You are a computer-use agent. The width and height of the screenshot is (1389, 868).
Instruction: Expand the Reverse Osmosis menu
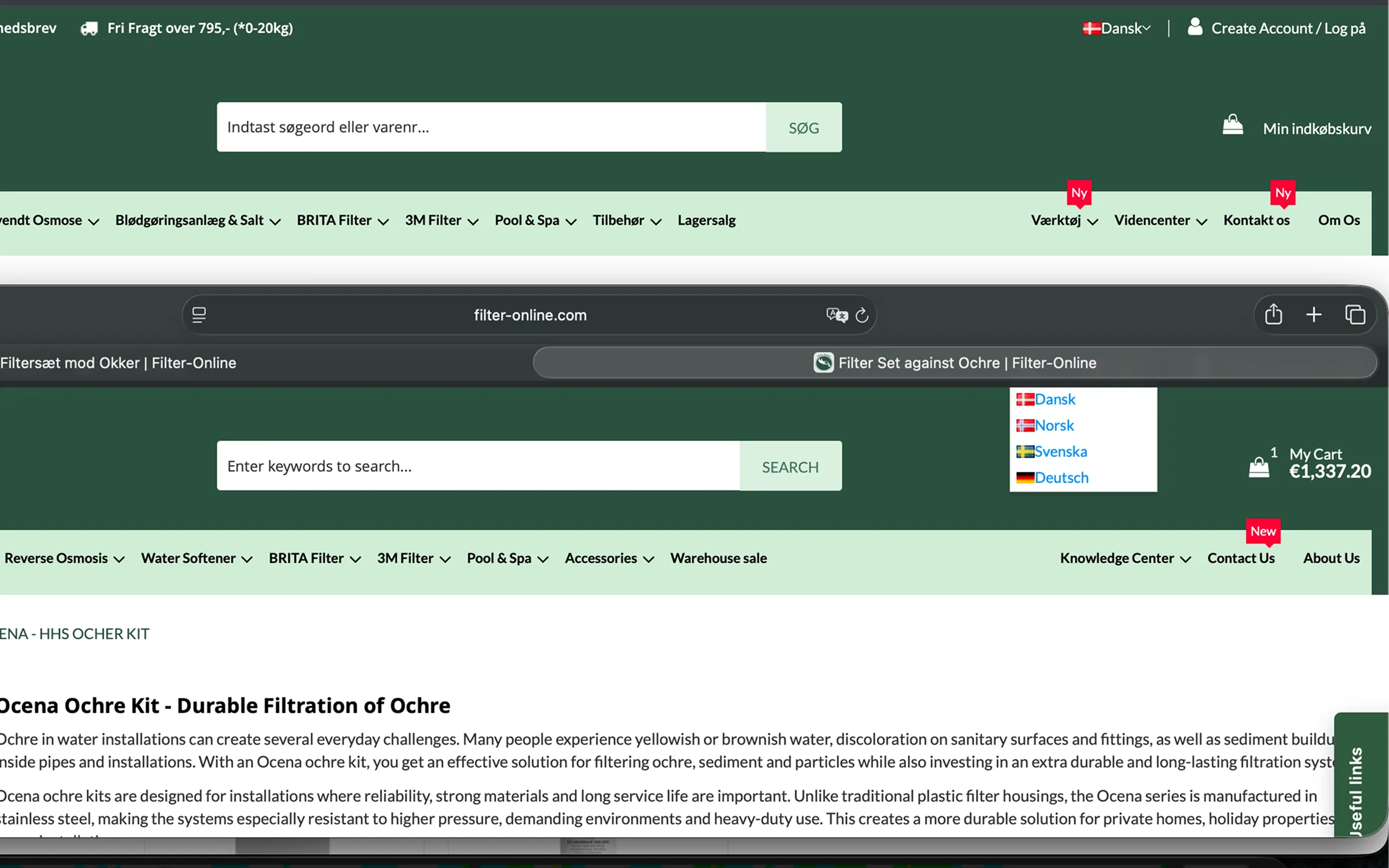tap(64, 558)
